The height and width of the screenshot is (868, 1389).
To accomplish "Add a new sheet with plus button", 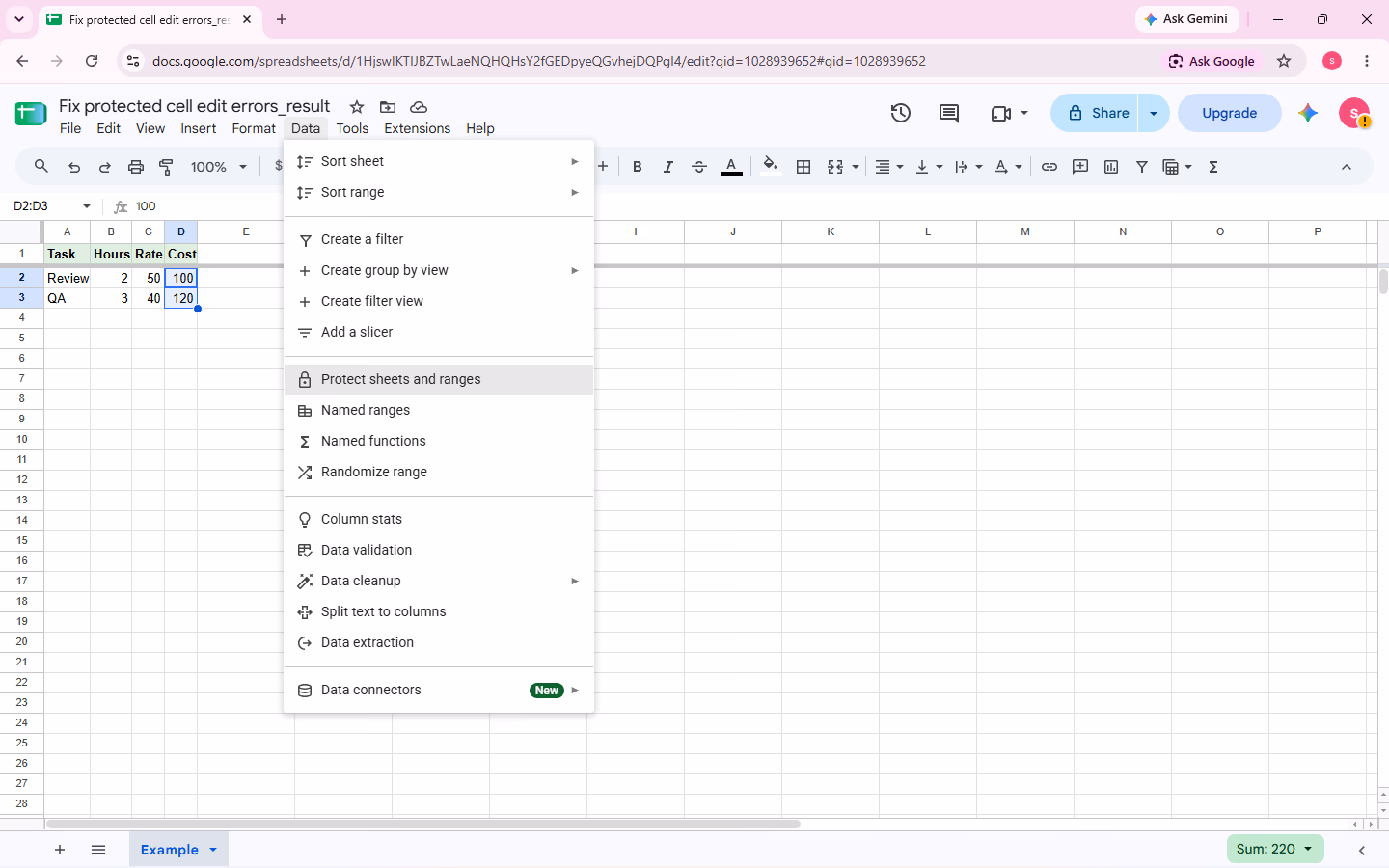I will pyautogui.click(x=60, y=850).
